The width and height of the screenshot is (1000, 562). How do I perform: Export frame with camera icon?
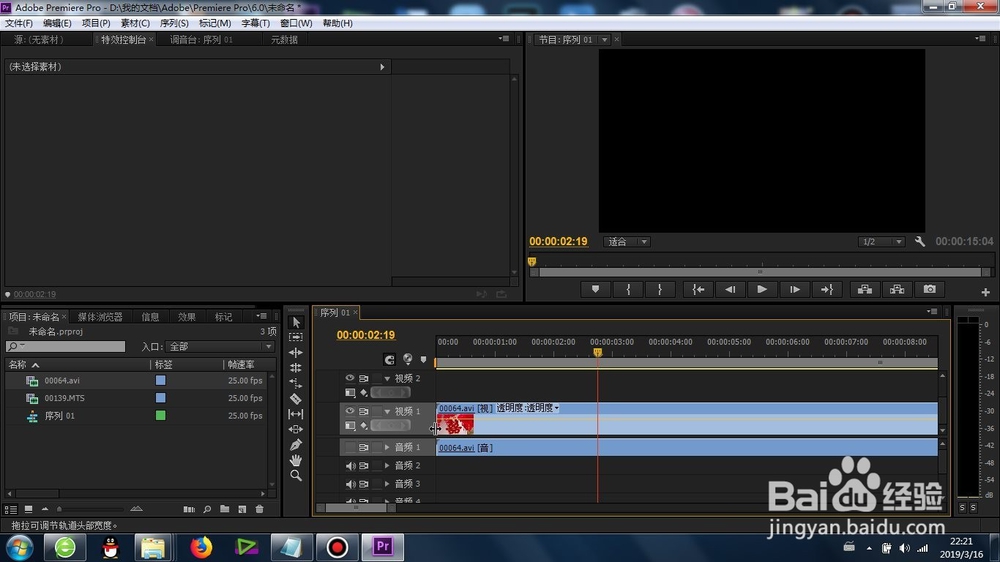tap(930, 290)
